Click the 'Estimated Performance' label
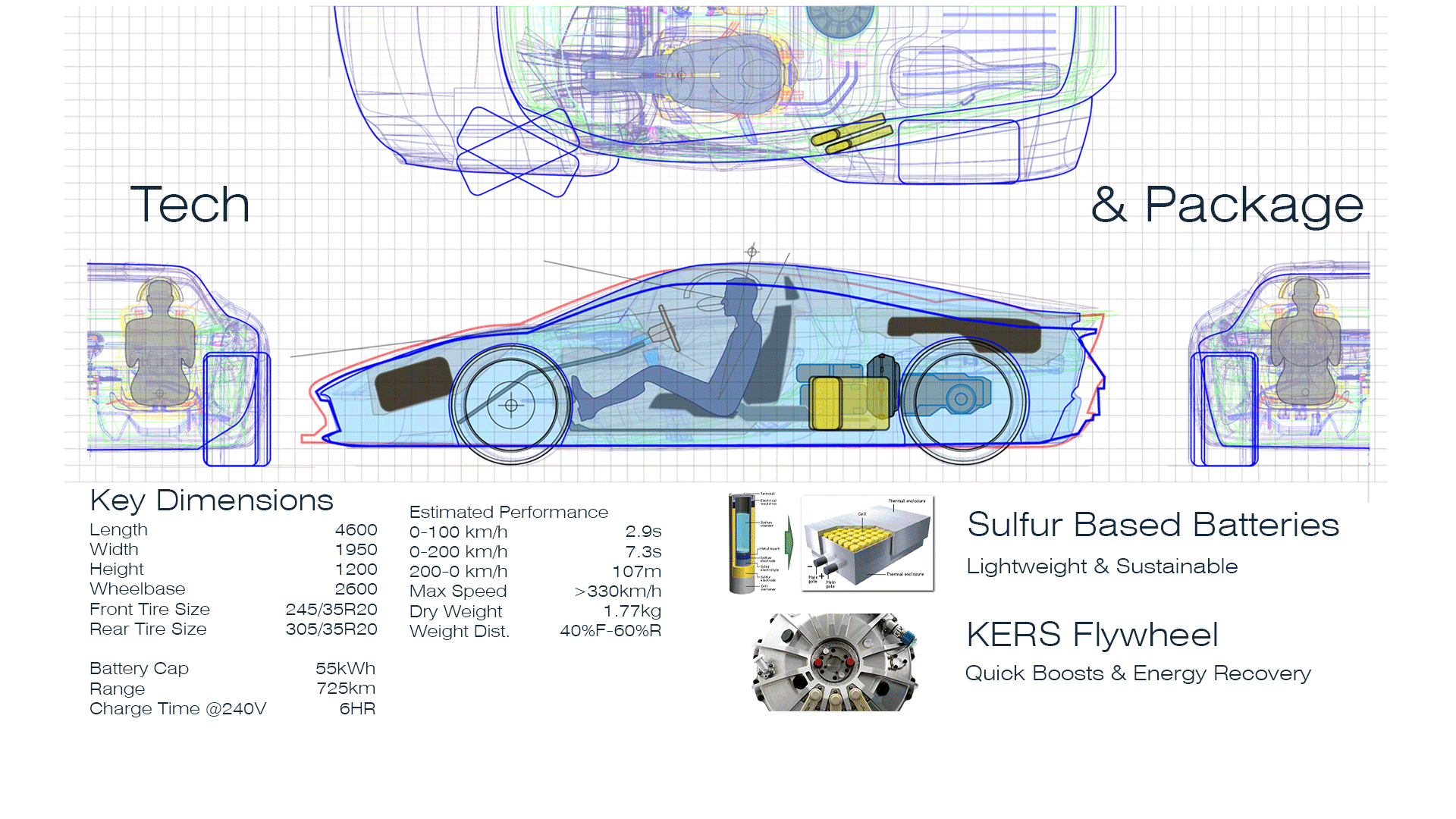Screen dimensions: 1456x819 [x=508, y=512]
